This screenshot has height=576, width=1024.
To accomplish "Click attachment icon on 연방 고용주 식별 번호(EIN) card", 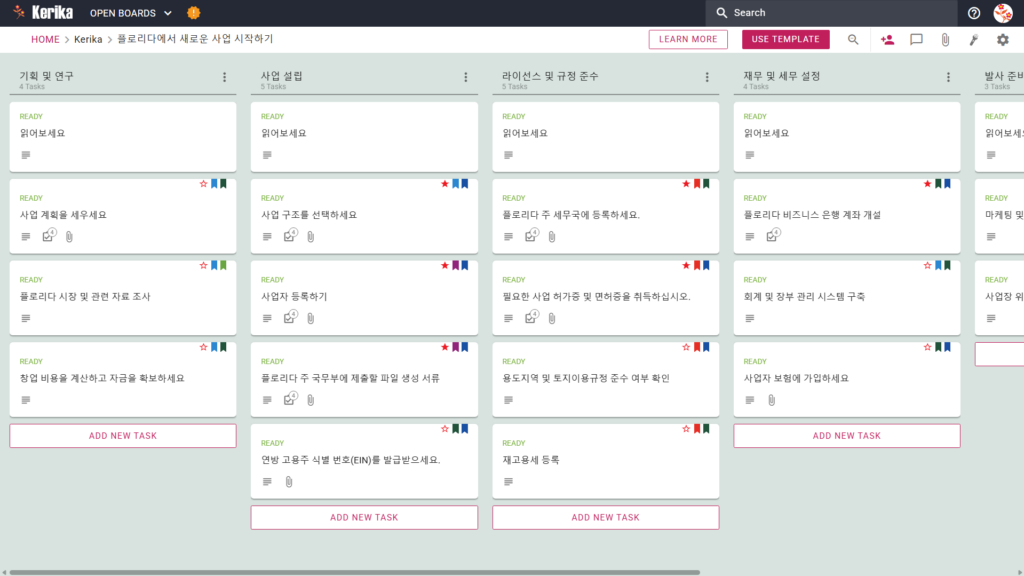I will (289, 481).
